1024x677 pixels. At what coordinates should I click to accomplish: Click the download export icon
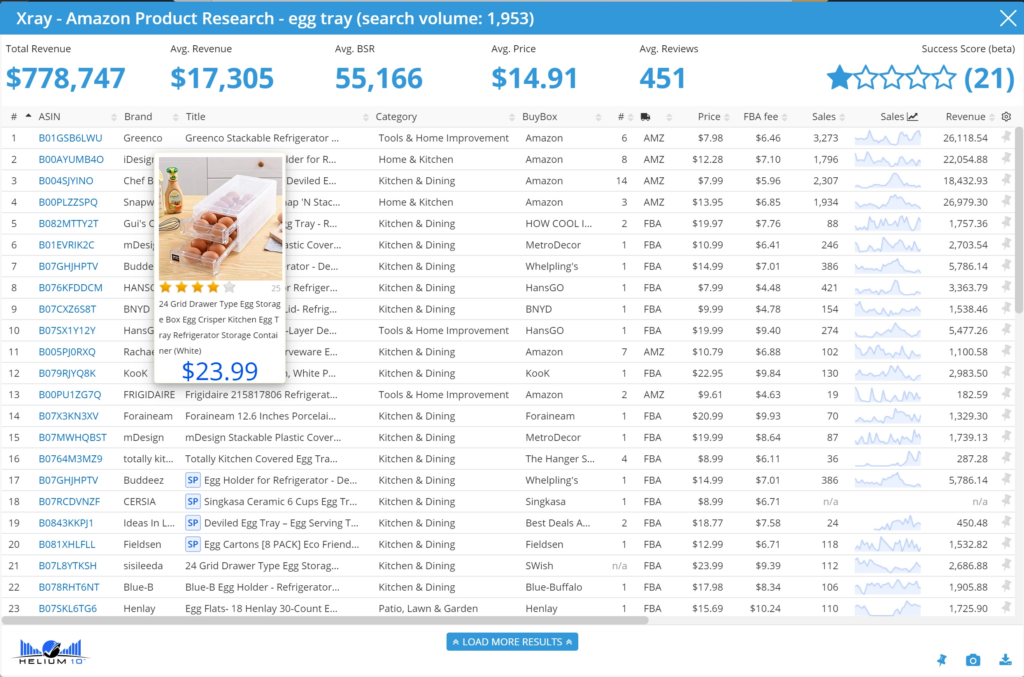click(x=1005, y=660)
